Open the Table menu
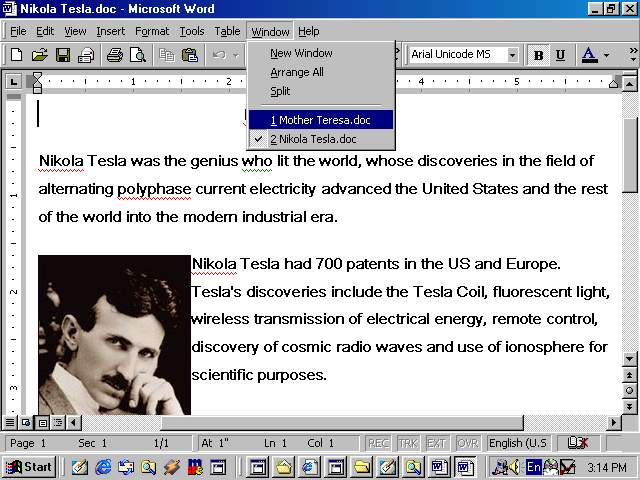Screen dimensions: 640x480 click(x=227, y=31)
